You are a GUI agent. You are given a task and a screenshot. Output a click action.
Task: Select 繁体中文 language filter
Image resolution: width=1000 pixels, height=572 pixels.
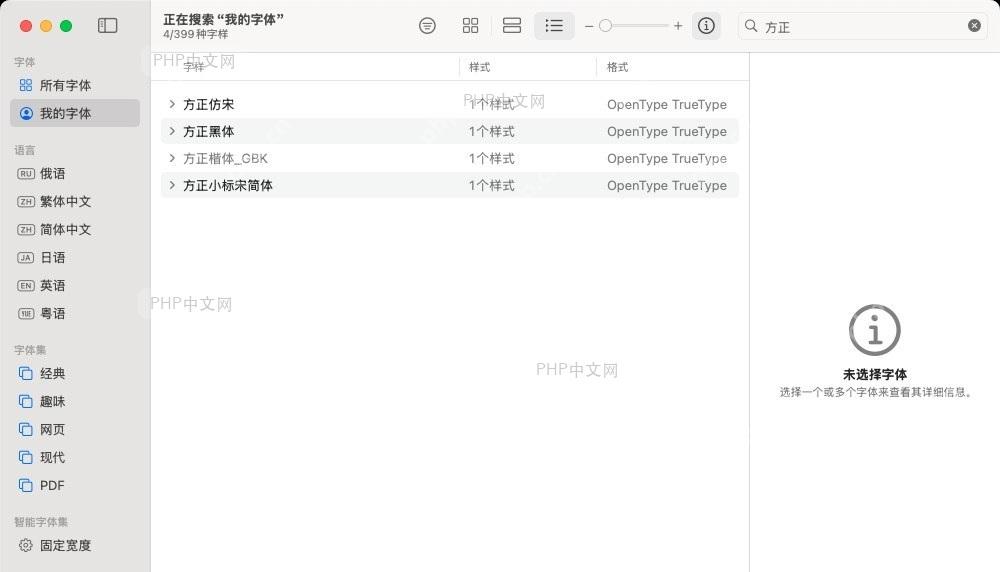pyautogui.click(x=75, y=202)
